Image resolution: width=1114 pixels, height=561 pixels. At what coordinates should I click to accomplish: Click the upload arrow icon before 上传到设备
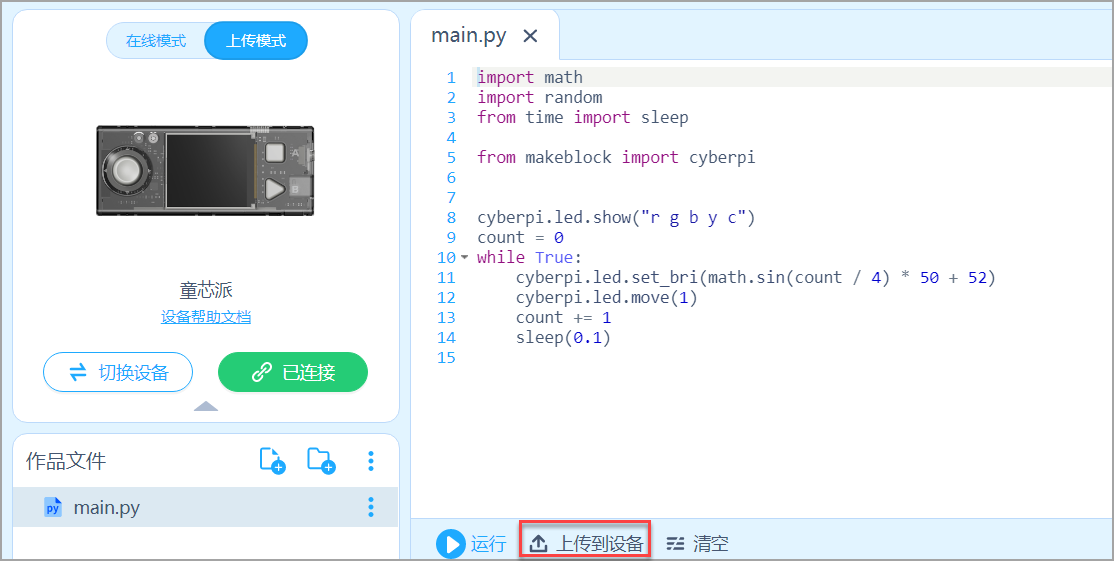tap(539, 544)
